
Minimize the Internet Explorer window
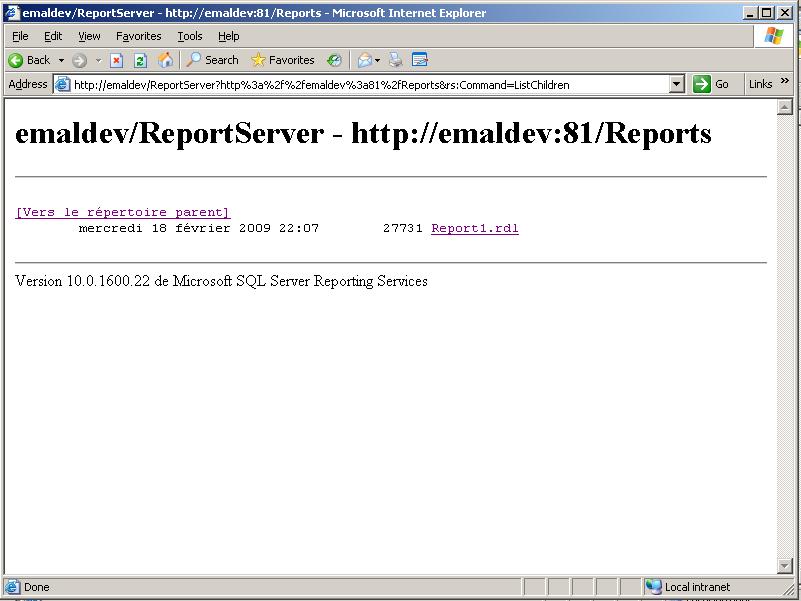pos(749,13)
